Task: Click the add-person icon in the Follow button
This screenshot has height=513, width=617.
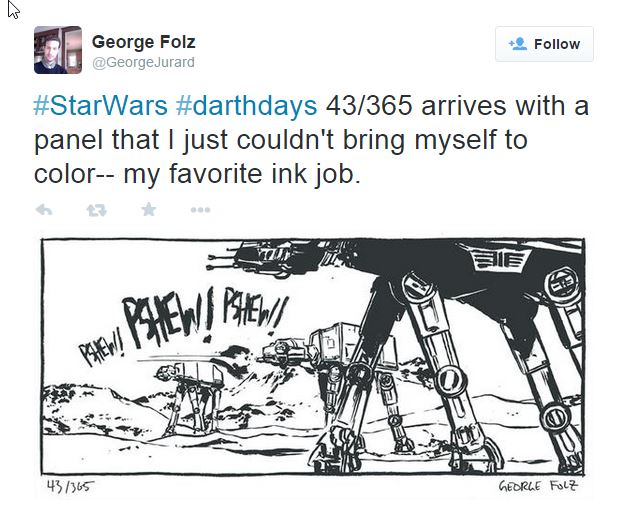Action: (518, 44)
